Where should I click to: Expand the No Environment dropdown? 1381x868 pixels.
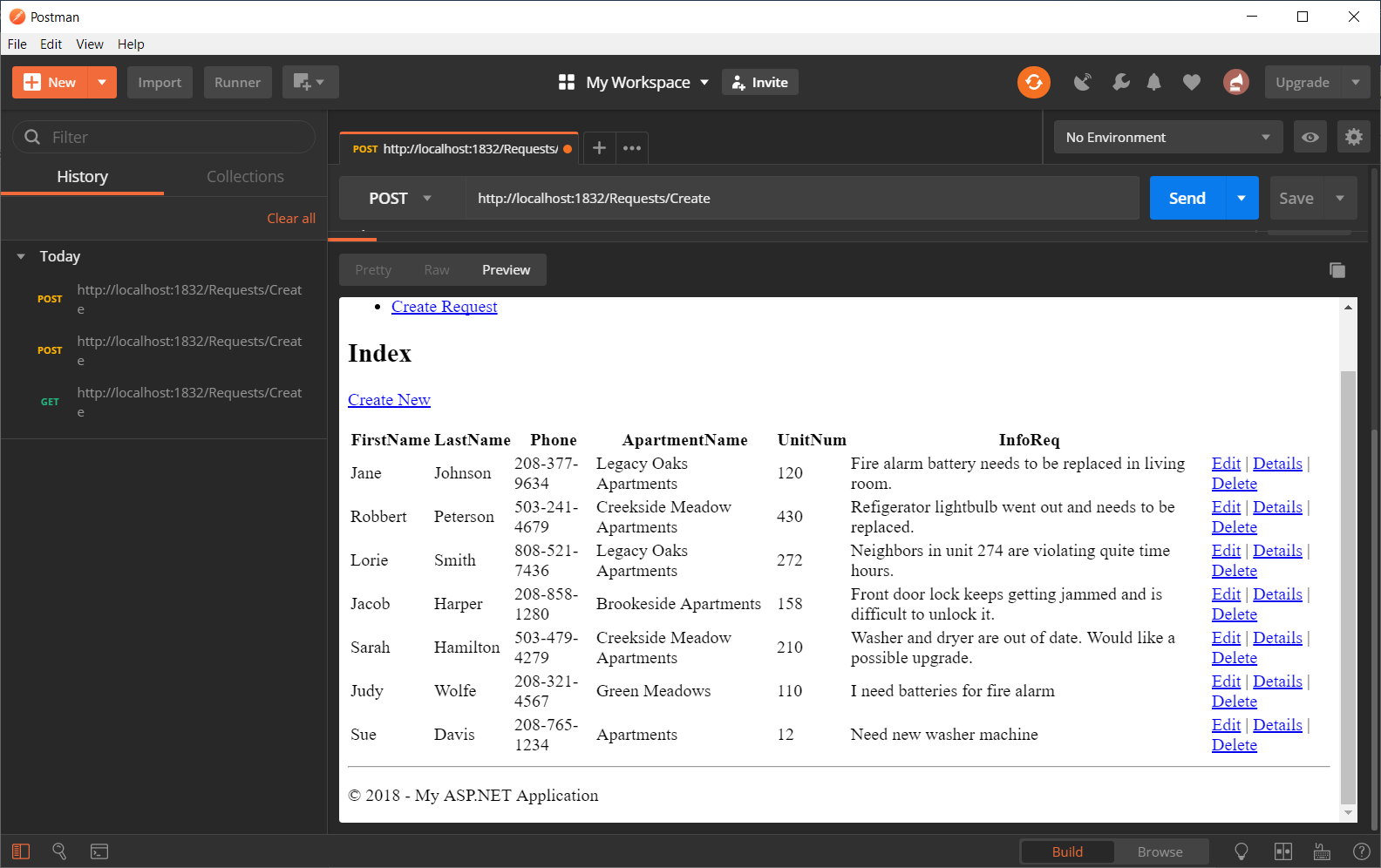click(x=1167, y=137)
